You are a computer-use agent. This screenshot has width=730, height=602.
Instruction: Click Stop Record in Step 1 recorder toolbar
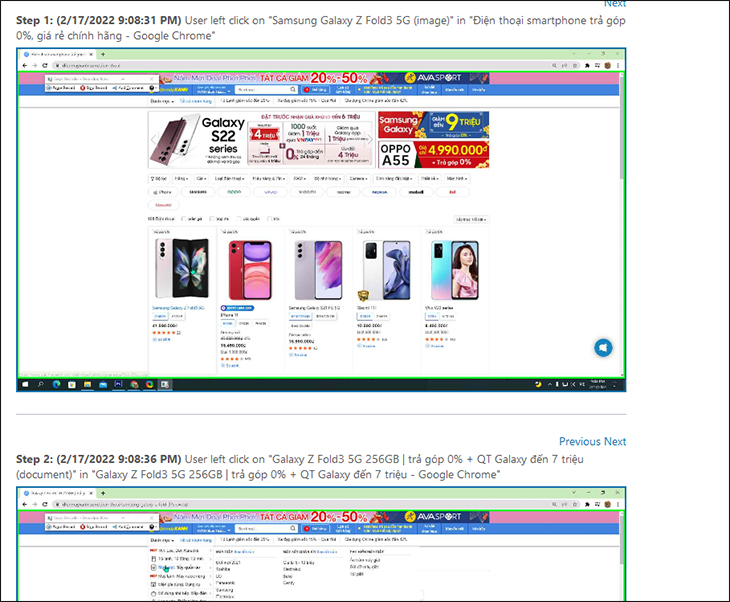(94, 88)
